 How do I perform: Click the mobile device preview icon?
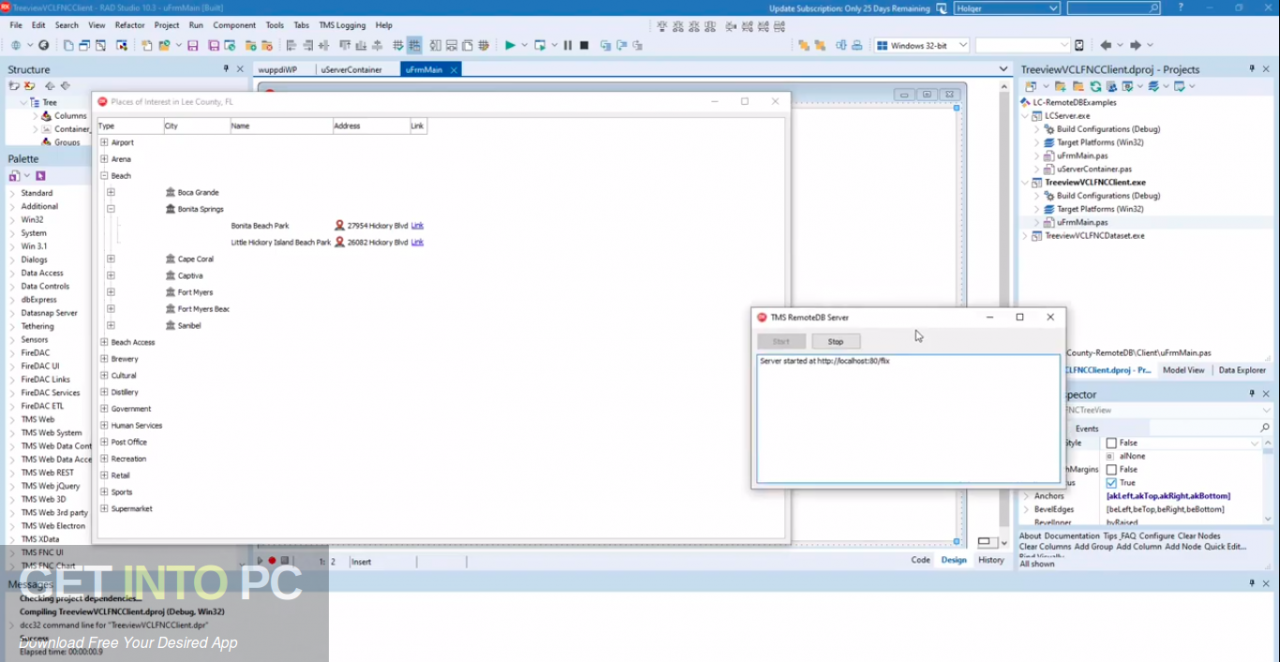point(1079,45)
